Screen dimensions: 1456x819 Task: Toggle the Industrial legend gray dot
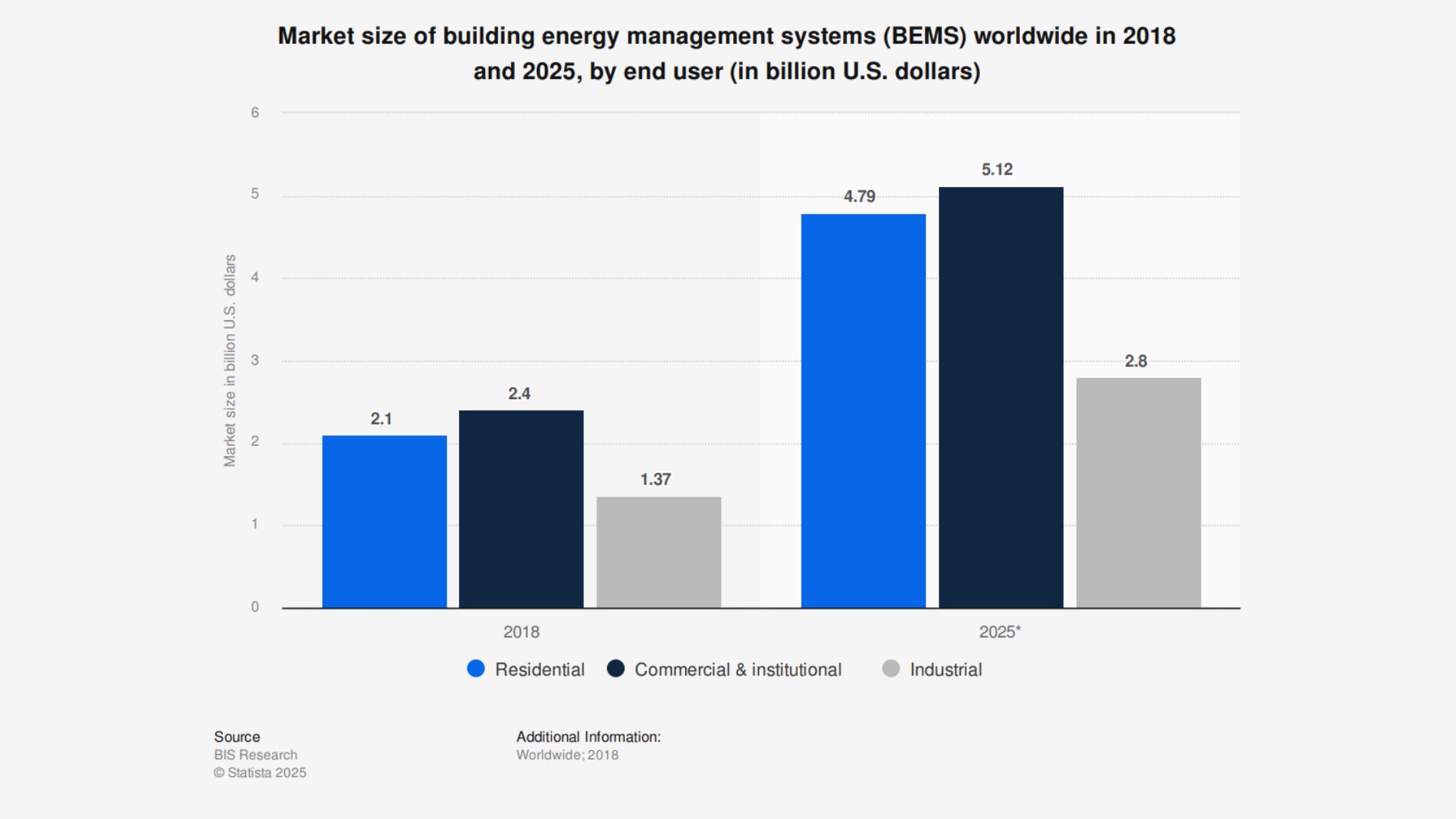click(x=890, y=669)
